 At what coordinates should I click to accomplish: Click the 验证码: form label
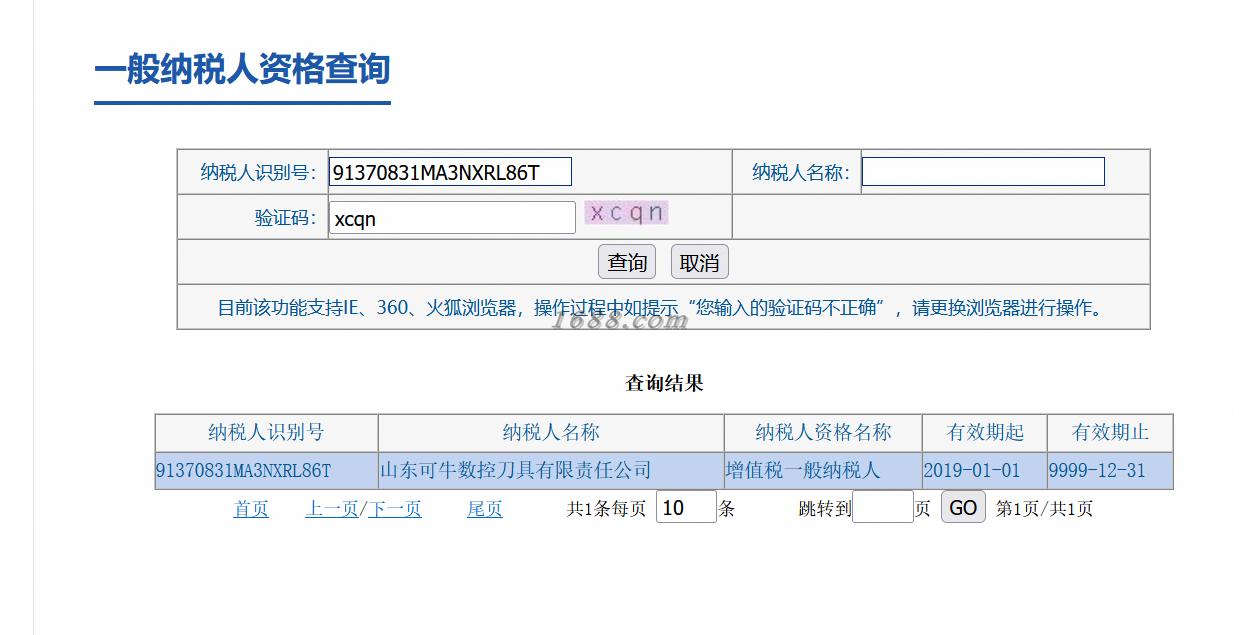pyautogui.click(x=285, y=218)
